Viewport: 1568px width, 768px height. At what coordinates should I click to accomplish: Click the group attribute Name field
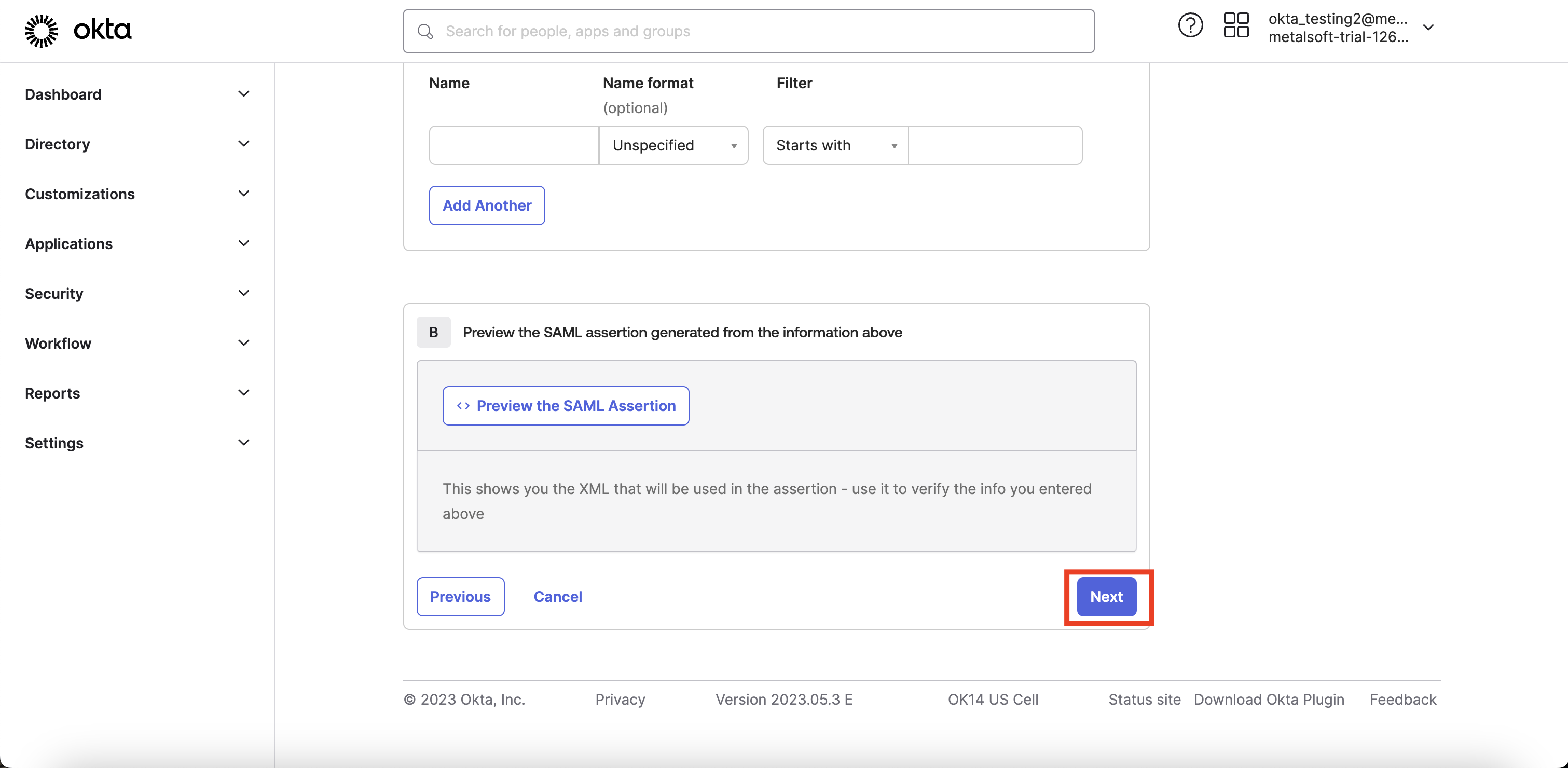pyautogui.click(x=514, y=145)
